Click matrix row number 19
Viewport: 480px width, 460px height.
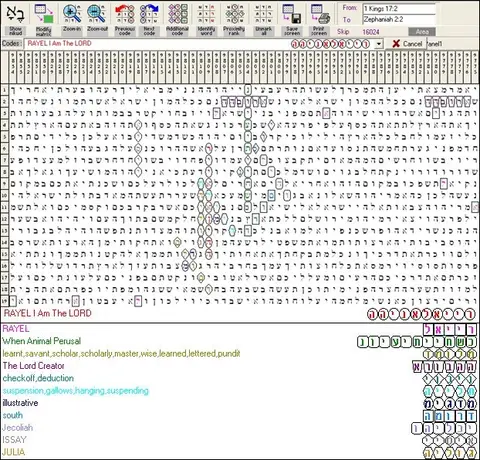pos(5,301)
